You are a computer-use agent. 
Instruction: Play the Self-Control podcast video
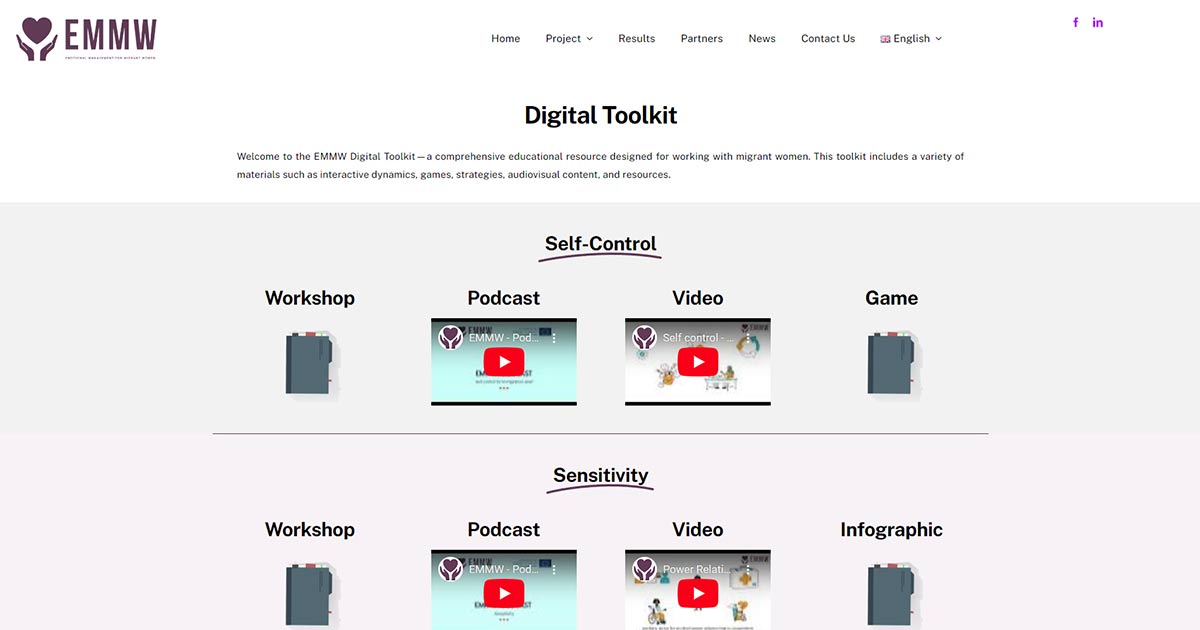(x=504, y=362)
